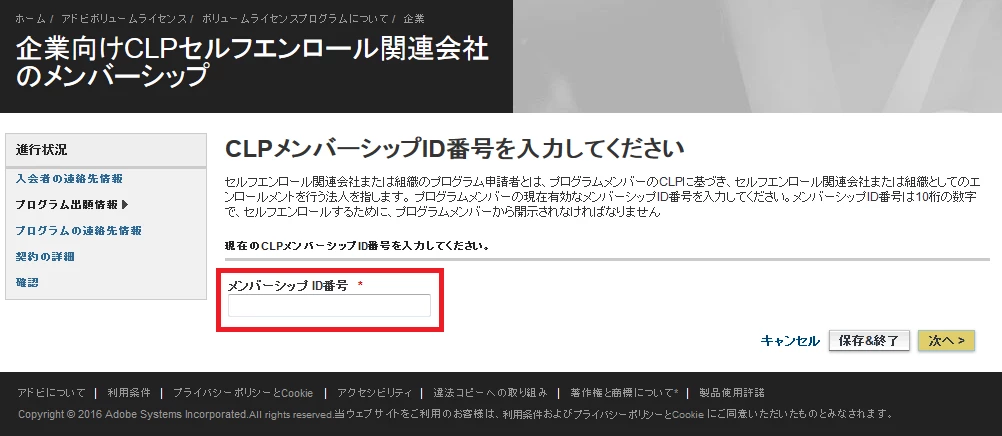Open 入会者の連絡先情報 step in sidebar
The width and height of the screenshot is (1002, 436).
click(69, 179)
